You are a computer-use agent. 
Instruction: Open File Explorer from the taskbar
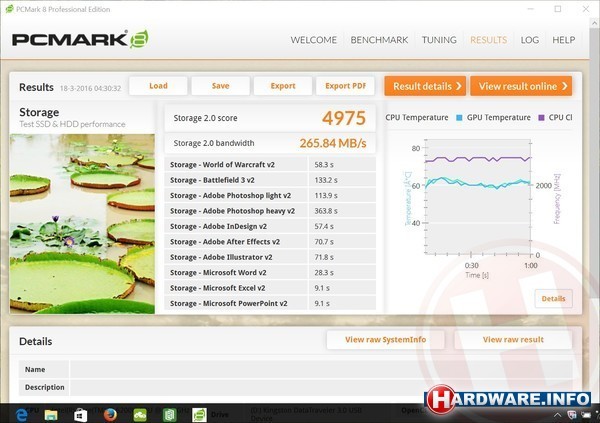click(51, 415)
